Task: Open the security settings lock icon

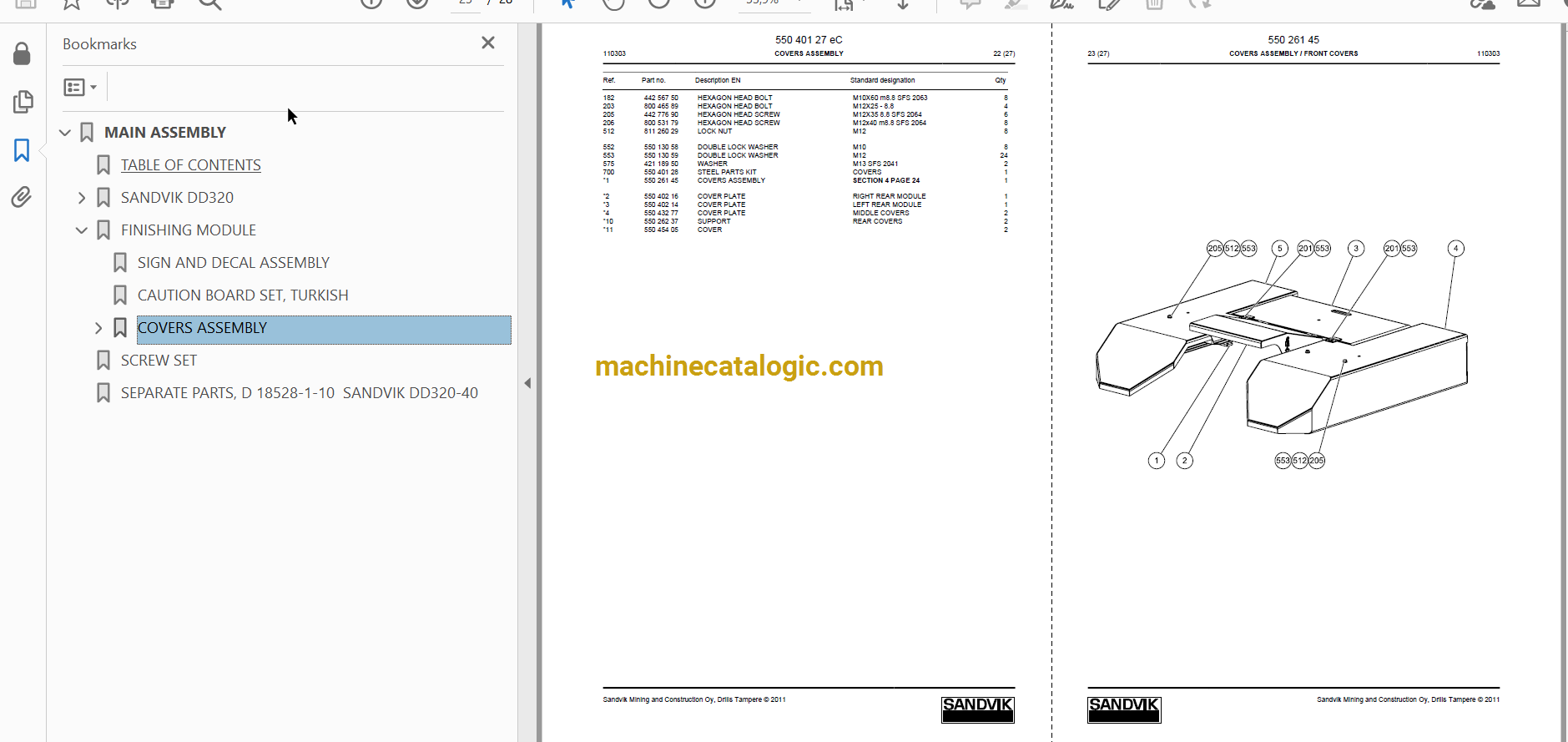Action: tap(23, 54)
